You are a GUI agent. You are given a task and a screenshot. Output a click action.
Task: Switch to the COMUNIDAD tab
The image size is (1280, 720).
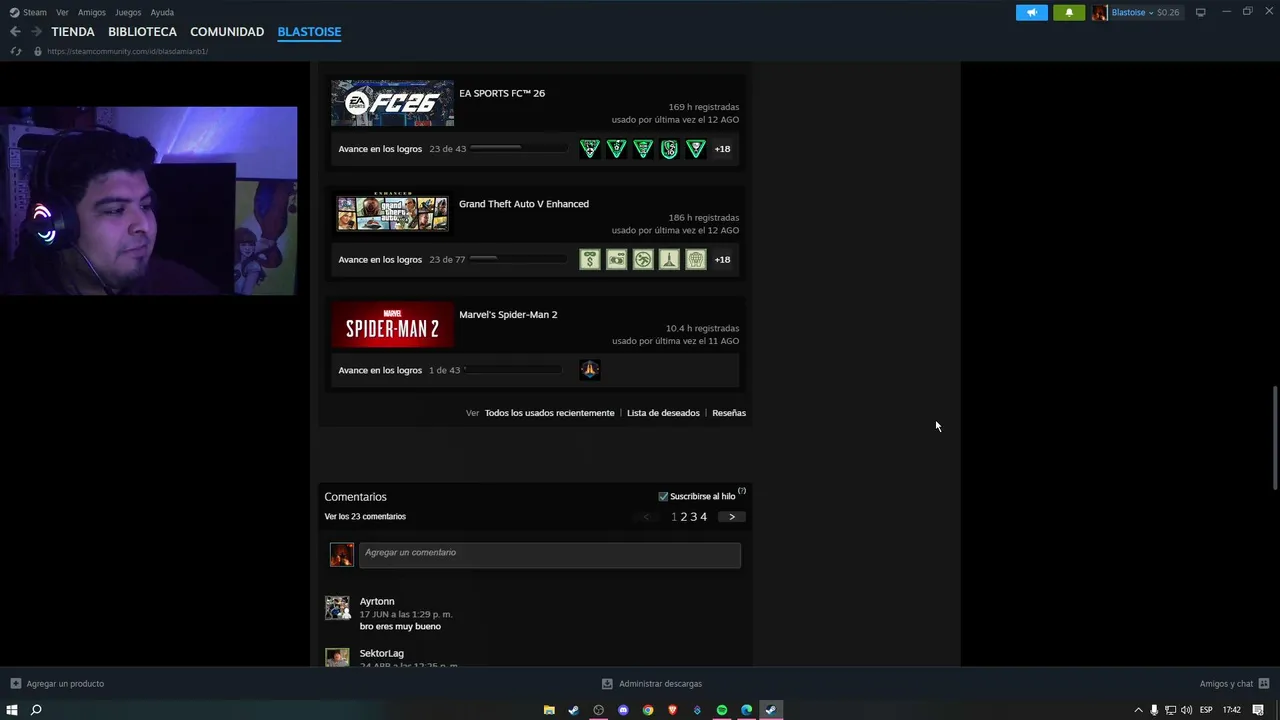pyautogui.click(x=227, y=32)
